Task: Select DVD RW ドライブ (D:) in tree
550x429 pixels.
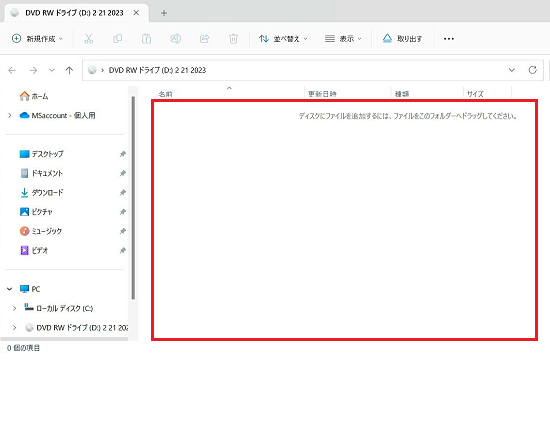Action: (x=76, y=328)
